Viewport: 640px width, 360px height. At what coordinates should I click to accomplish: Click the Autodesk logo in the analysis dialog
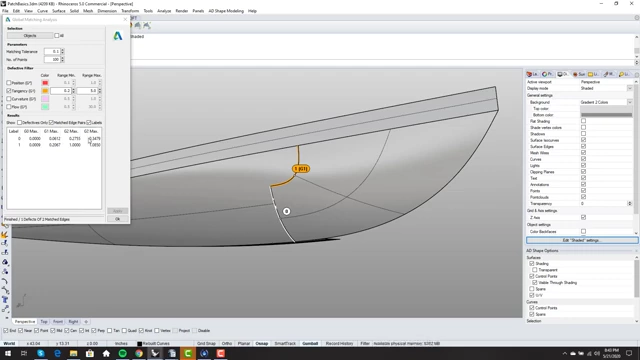click(x=118, y=36)
